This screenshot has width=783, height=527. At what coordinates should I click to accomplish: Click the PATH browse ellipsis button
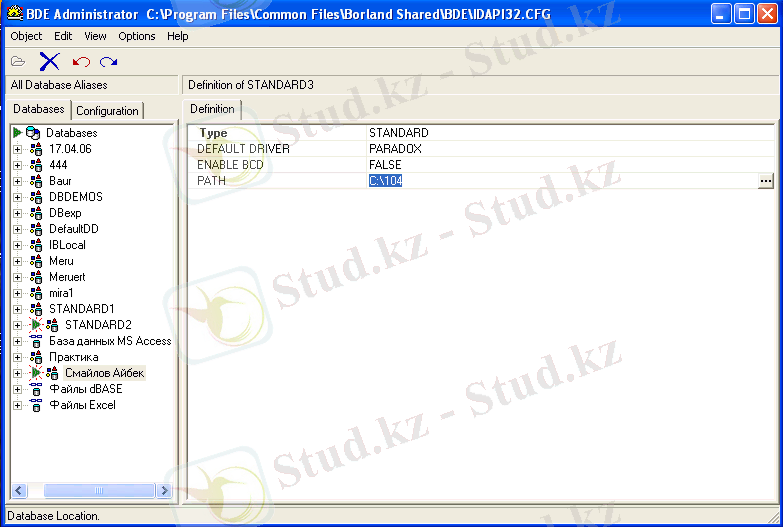766,181
